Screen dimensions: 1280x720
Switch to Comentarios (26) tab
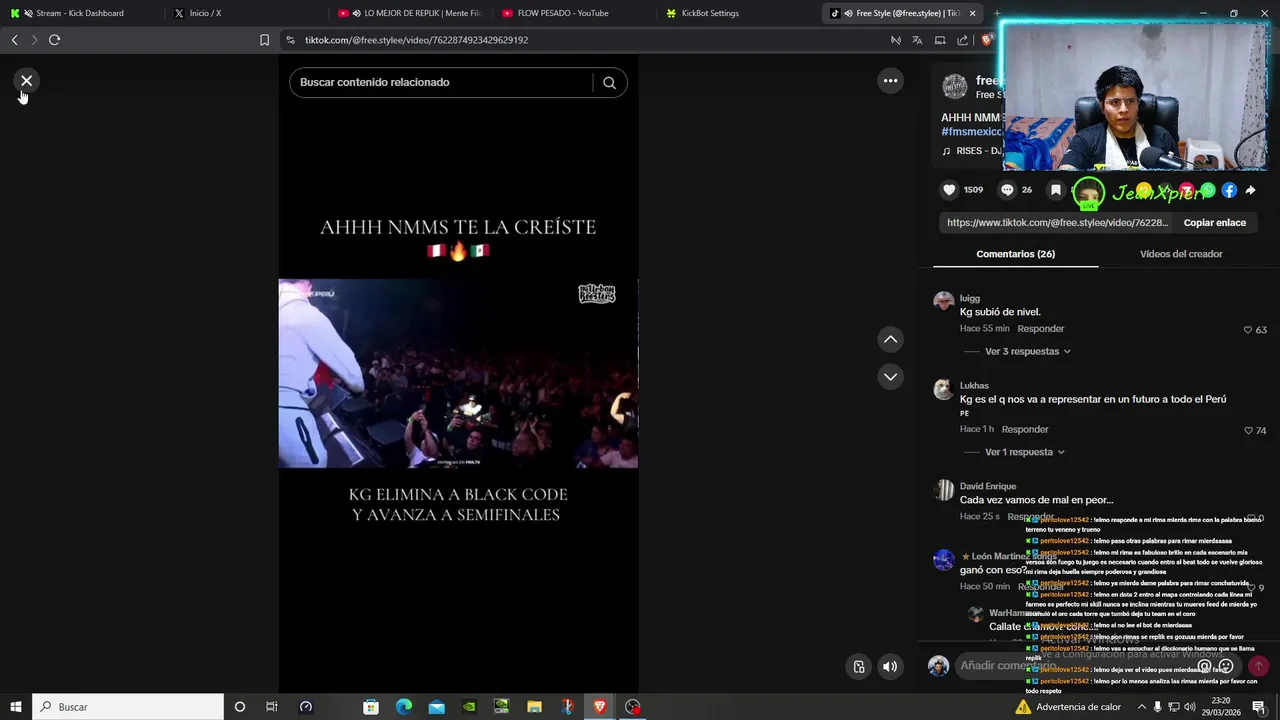1015,254
